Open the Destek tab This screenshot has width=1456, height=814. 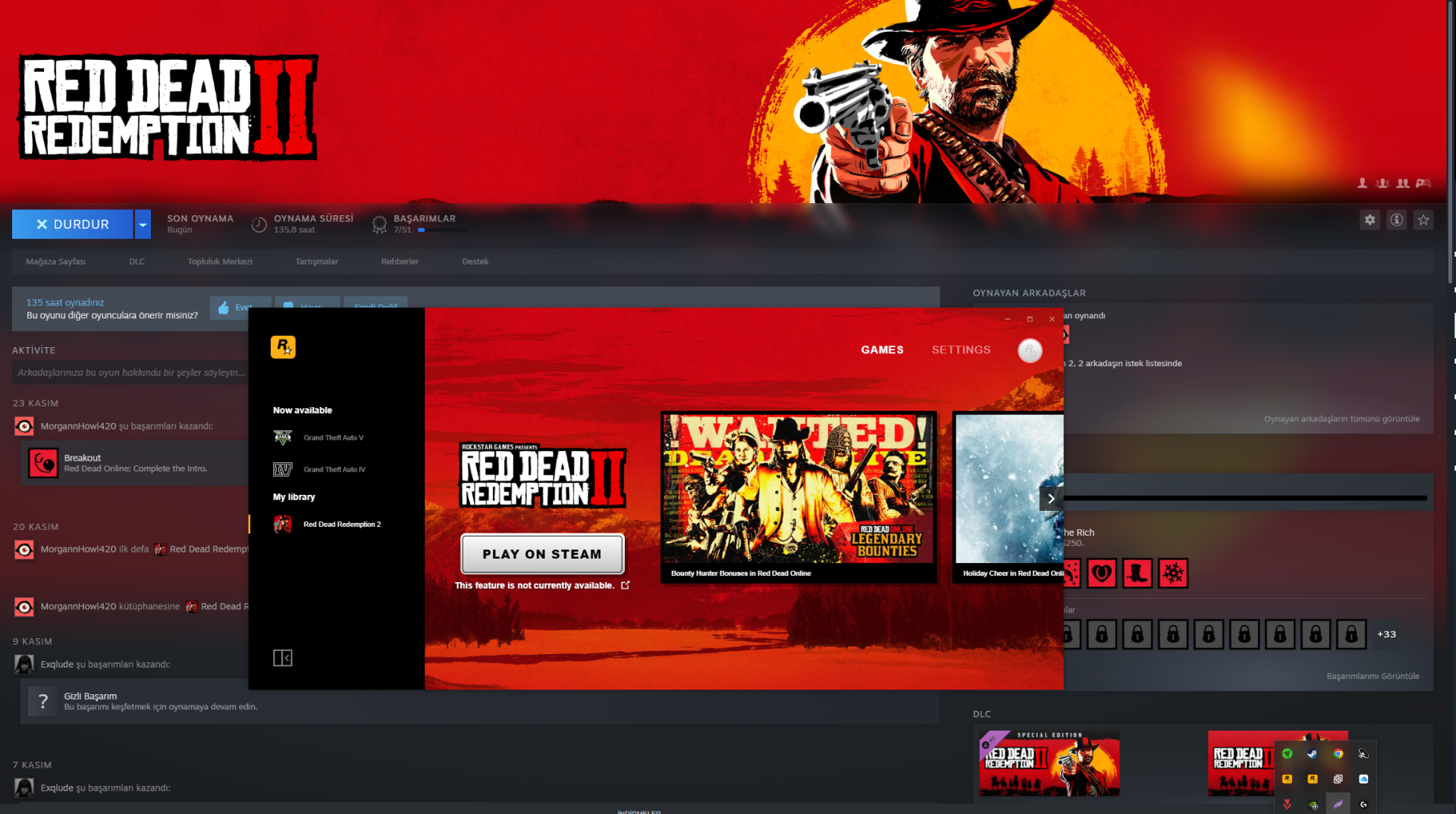(475, 261)
